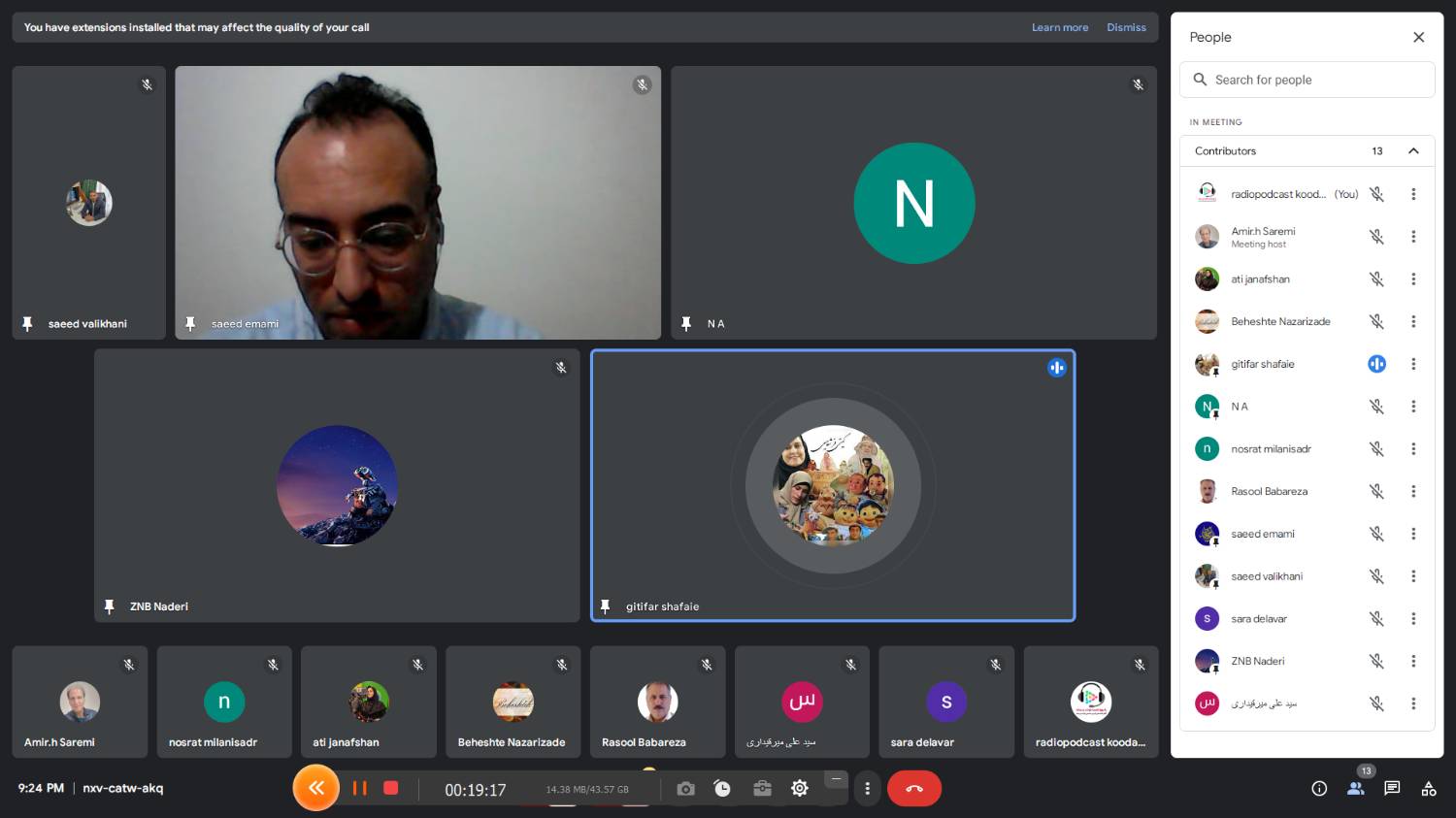The image size is (1456, 818).
Task: Open meeting details info icon
Action: coord(1319,789)
